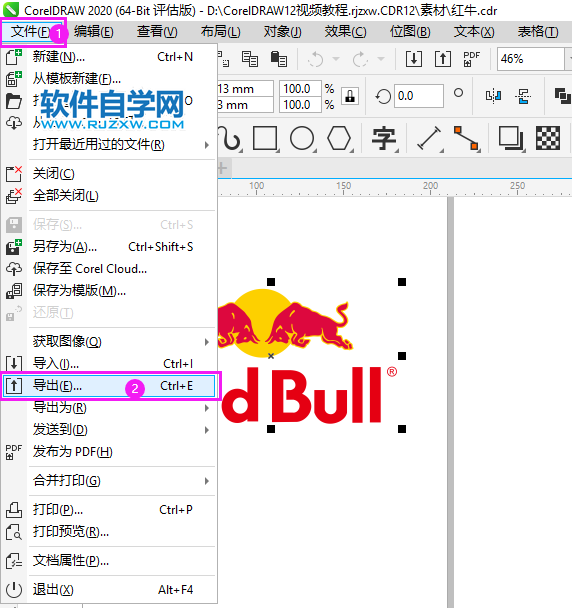The width and height of the screenshot is (572, 608).
Task: Click the mirror vertically icon
Action: [x=523, y=96]
